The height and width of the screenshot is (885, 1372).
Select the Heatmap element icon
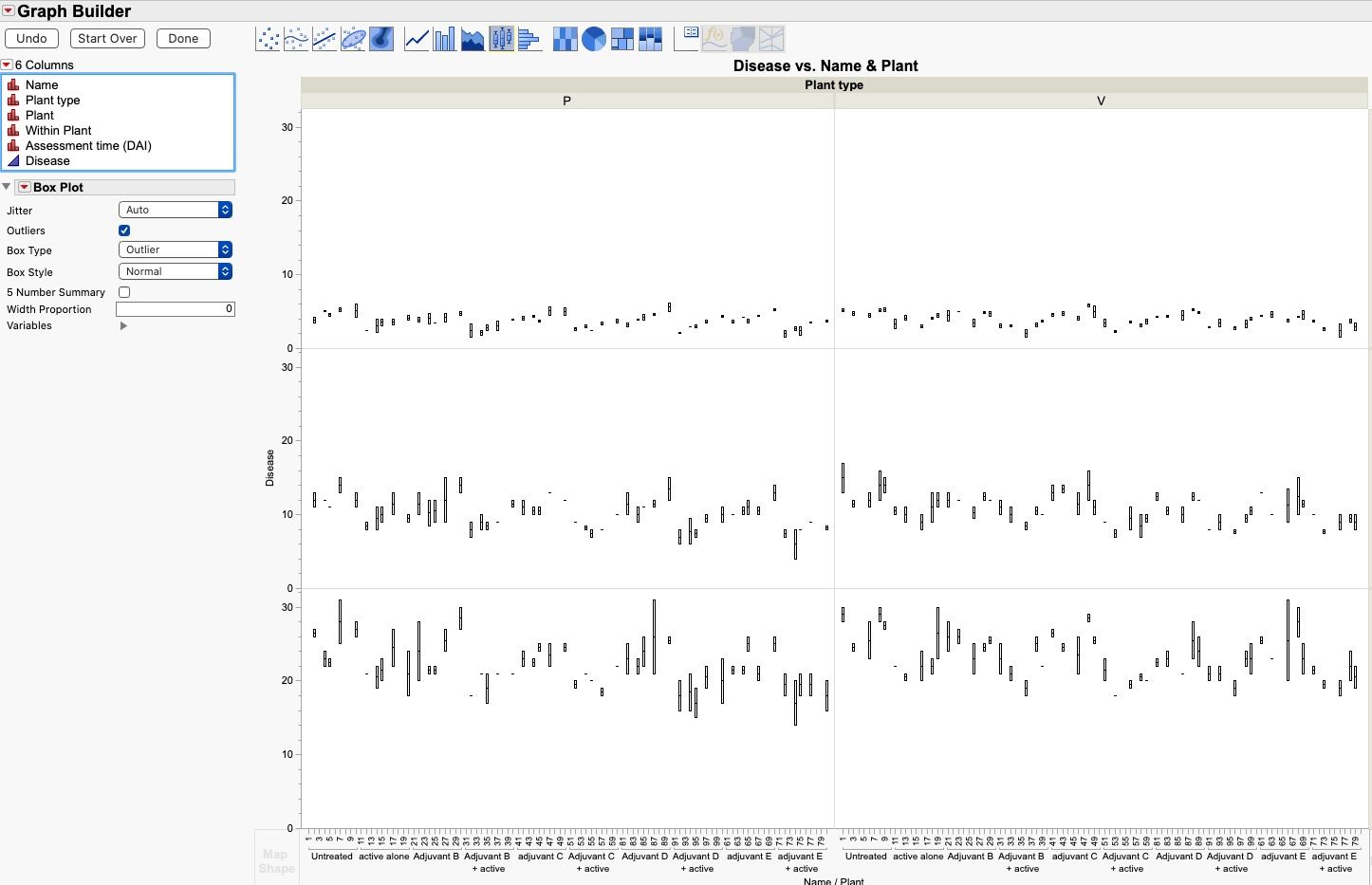tap(565, 38)
